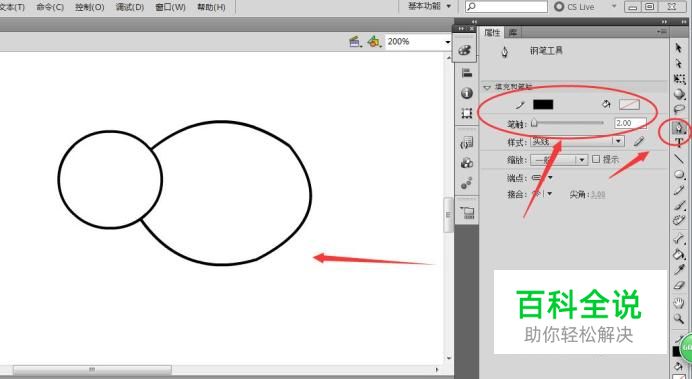This screenshot has width=692, height=379.
Task: Open the Window (窗口) menu
Action: [x=170, y=7]
